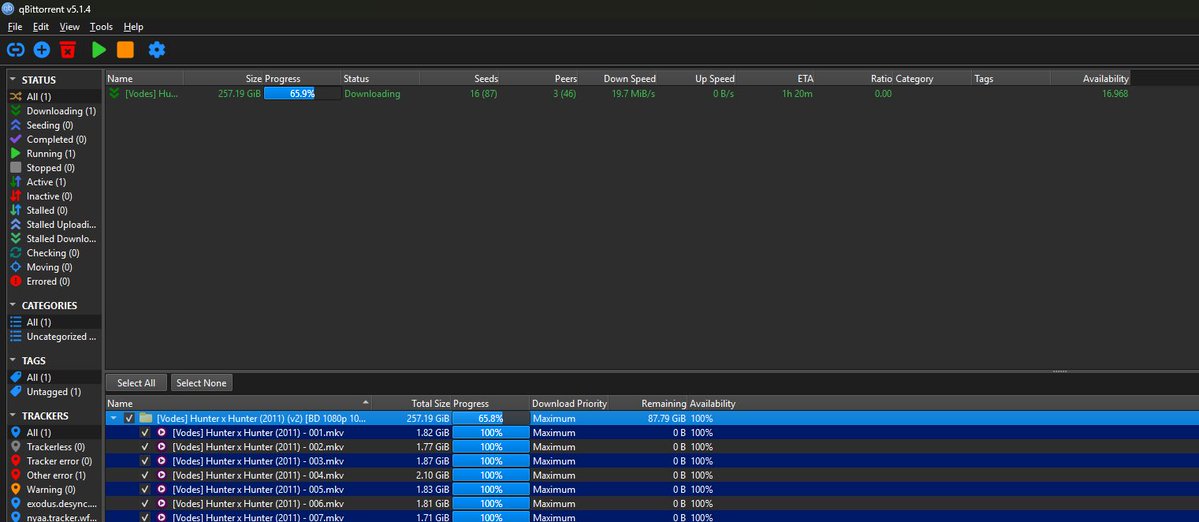Sort torrents by ETA column header
This screenshot has width=1199, height=522.
click(x=778, y=79)
